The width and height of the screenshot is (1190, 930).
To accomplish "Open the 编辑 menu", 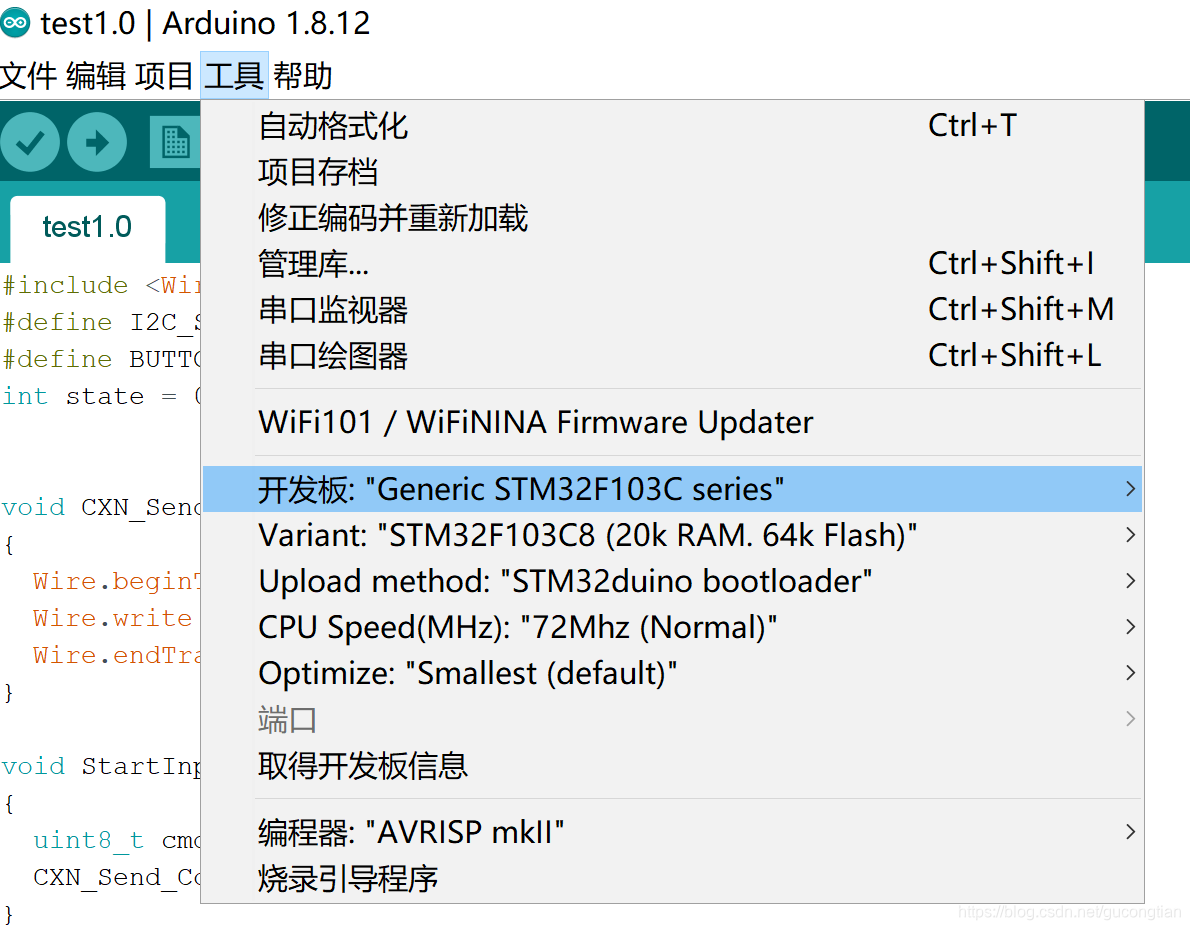I will tap(98, 77).
